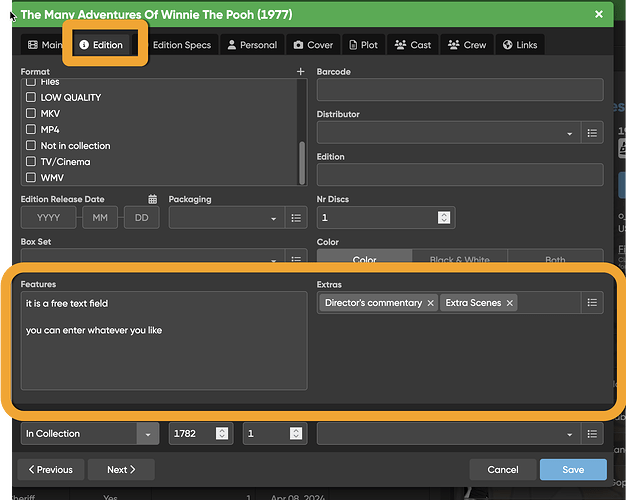Click into the Barcode input field

pyautogui.click(x=460, y=90)
